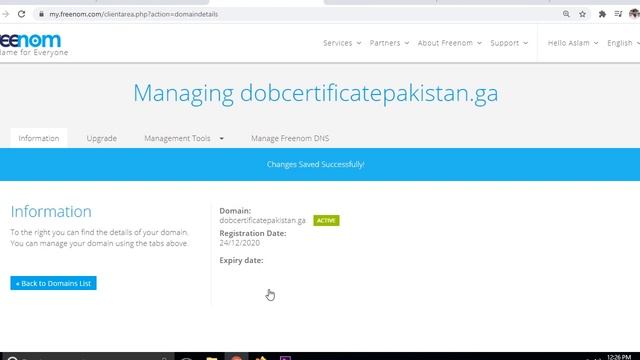
Task: Click the Windows search icon in taskbar
Action: point(13,358)
